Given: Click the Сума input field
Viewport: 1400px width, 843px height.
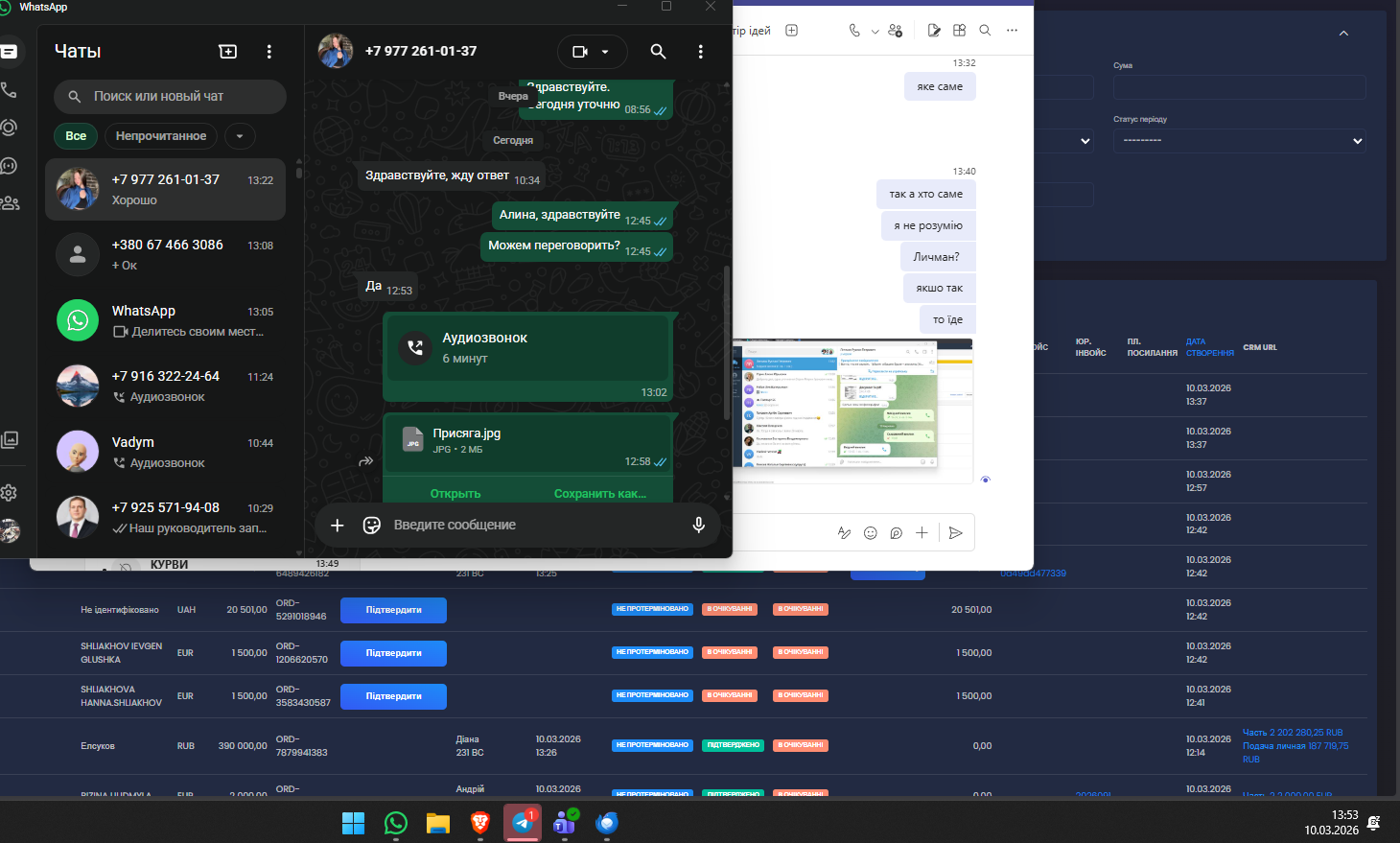Looking at the screenshot, I should (1240, 87).
